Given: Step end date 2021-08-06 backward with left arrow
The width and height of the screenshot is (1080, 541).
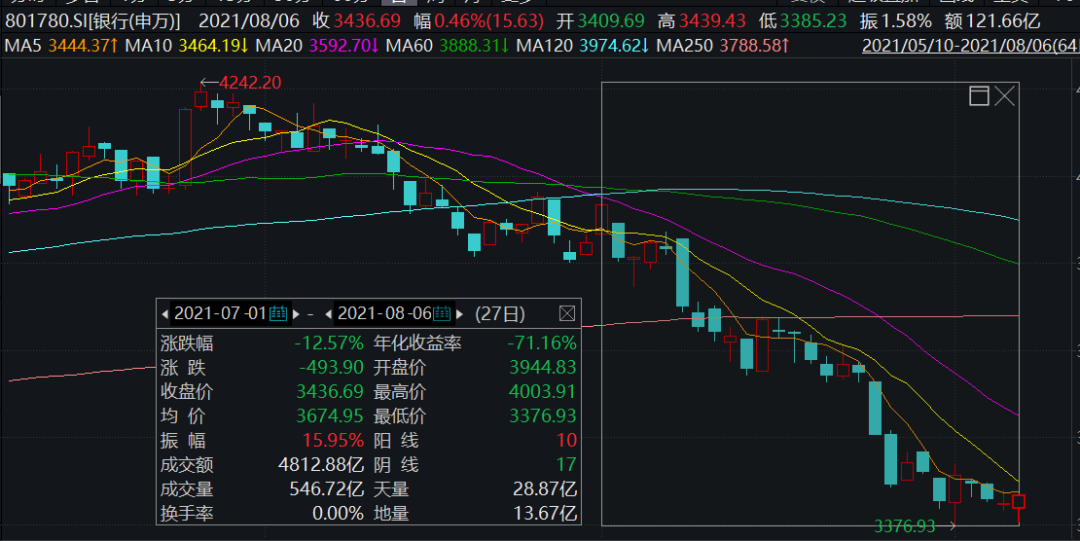Looking at the screenshot, I should tap(328, 313).
